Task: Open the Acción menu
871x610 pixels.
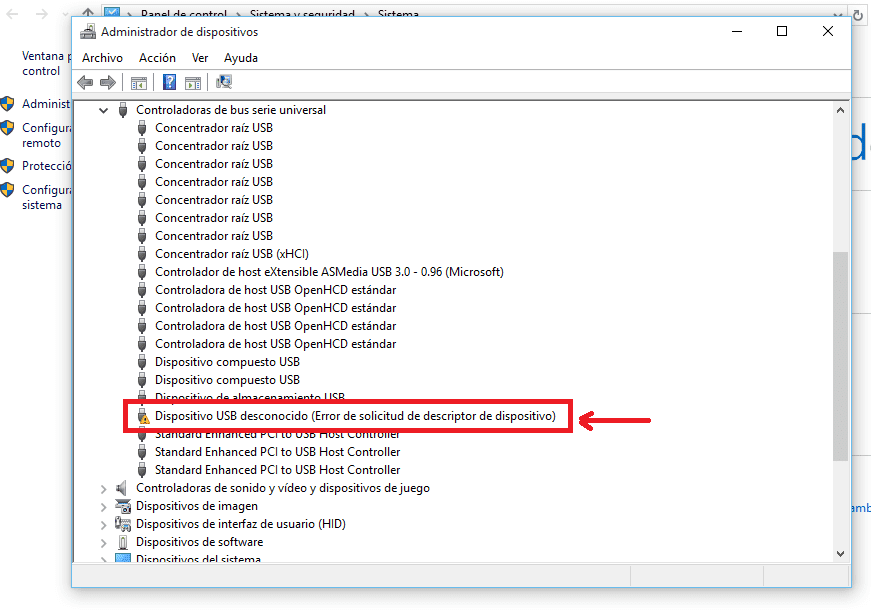Action: point(157,58)
